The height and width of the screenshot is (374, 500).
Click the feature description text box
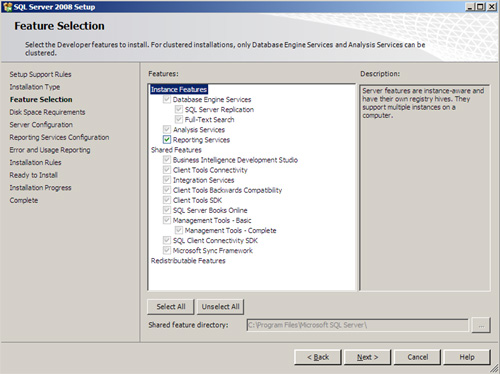[x=425, y=188]
